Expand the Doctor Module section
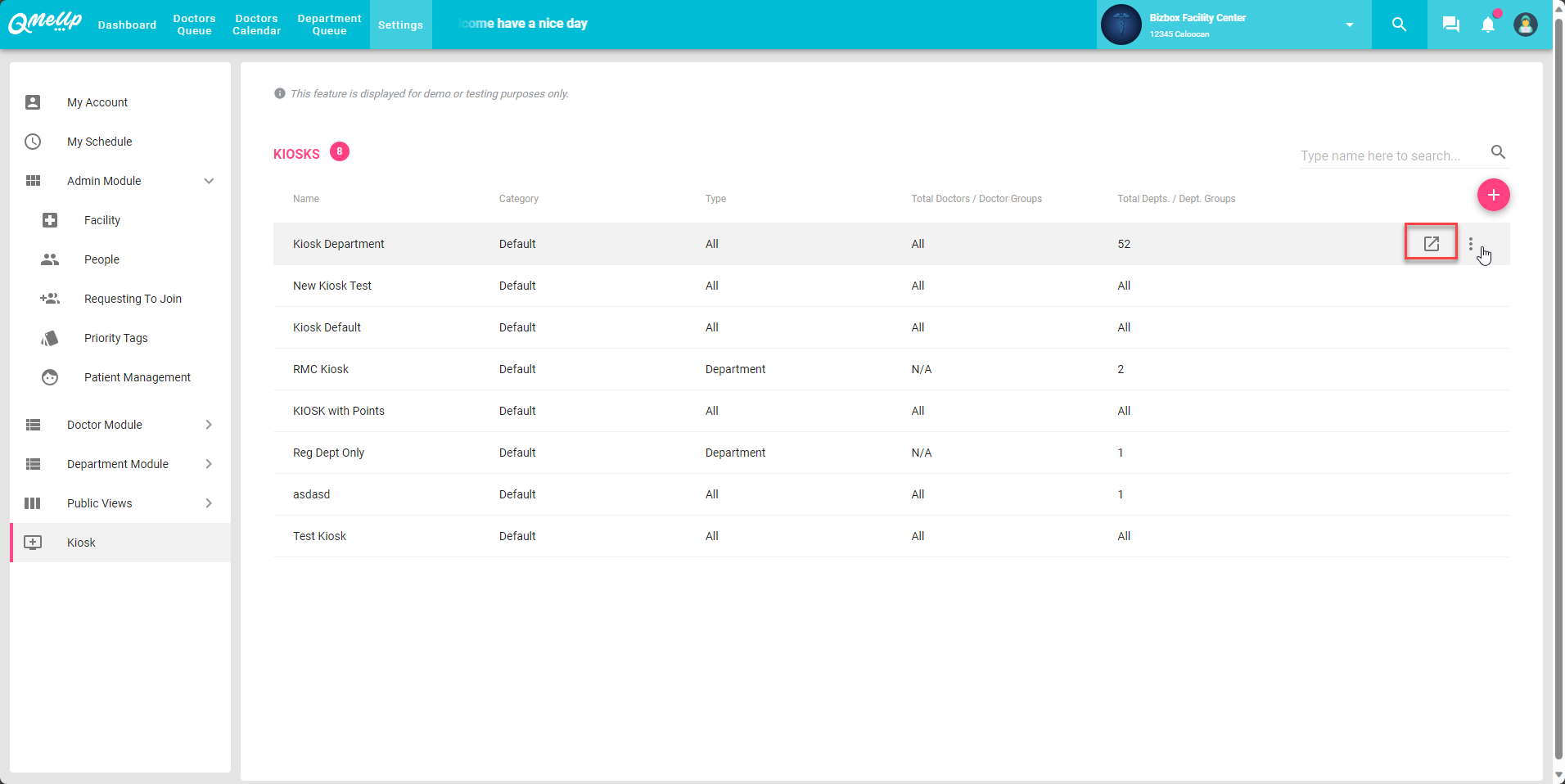 click(209, 425)
